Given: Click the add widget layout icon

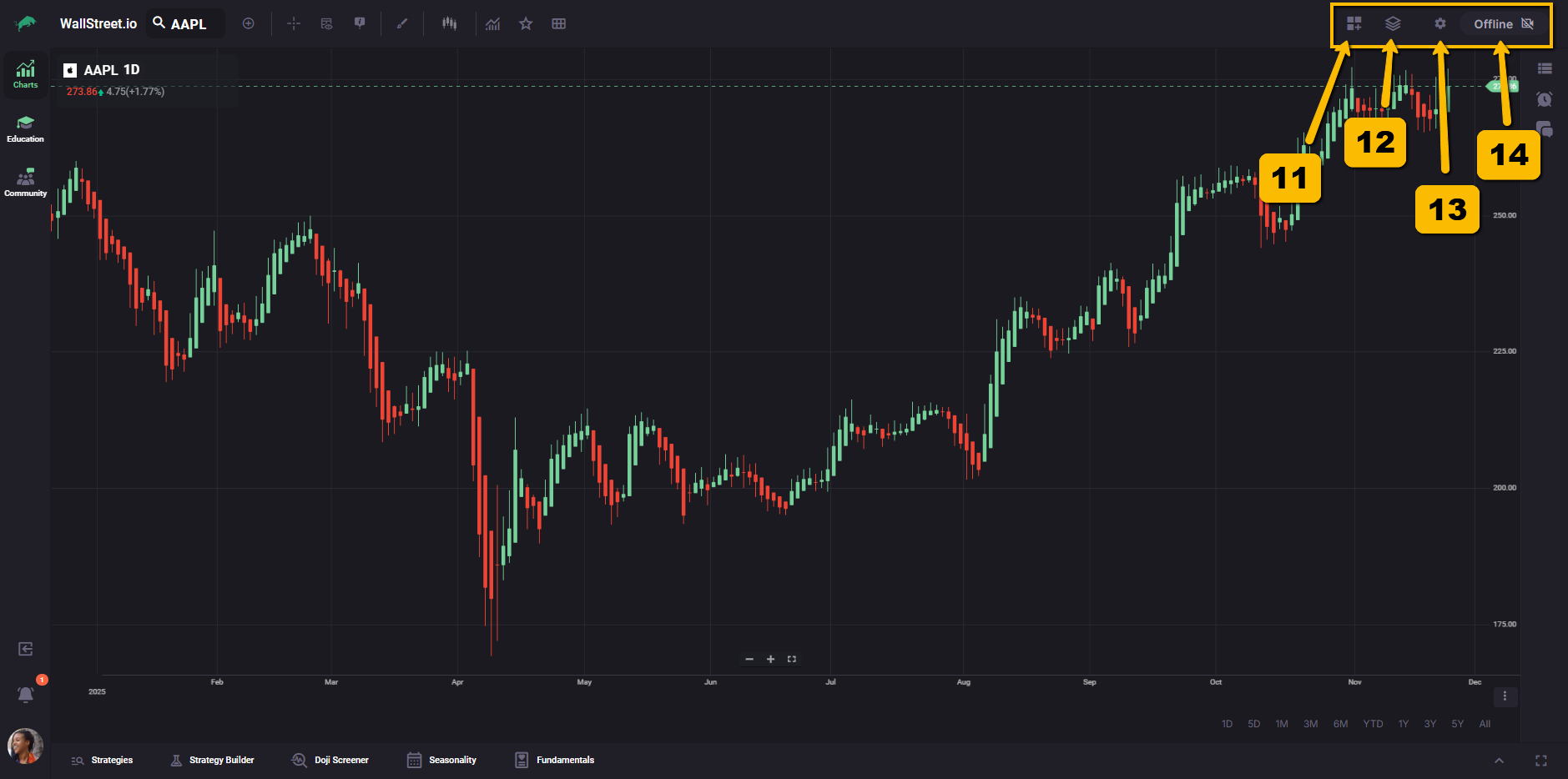Looking at the screenshot, I should coord(1354,23).
